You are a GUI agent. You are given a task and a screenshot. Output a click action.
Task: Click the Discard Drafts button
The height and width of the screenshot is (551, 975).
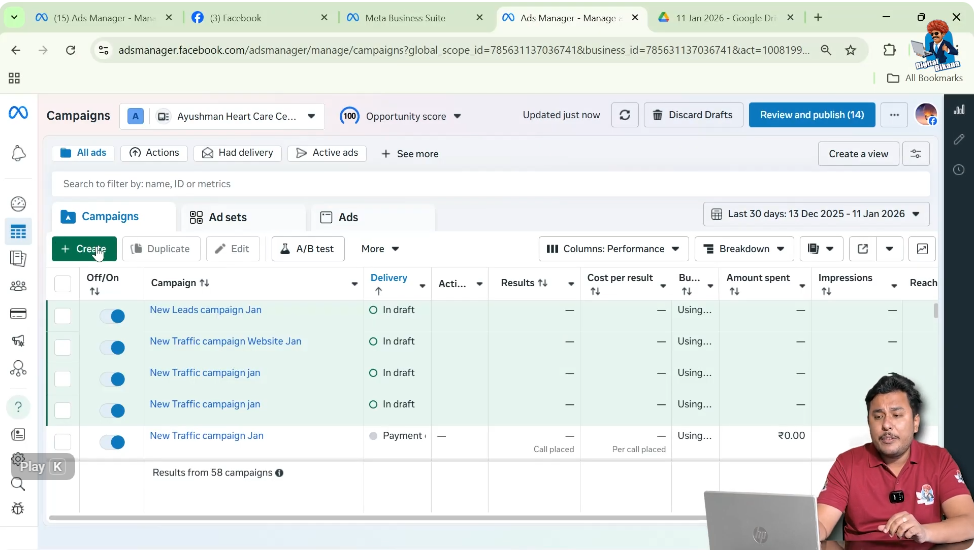pos(693,115)
